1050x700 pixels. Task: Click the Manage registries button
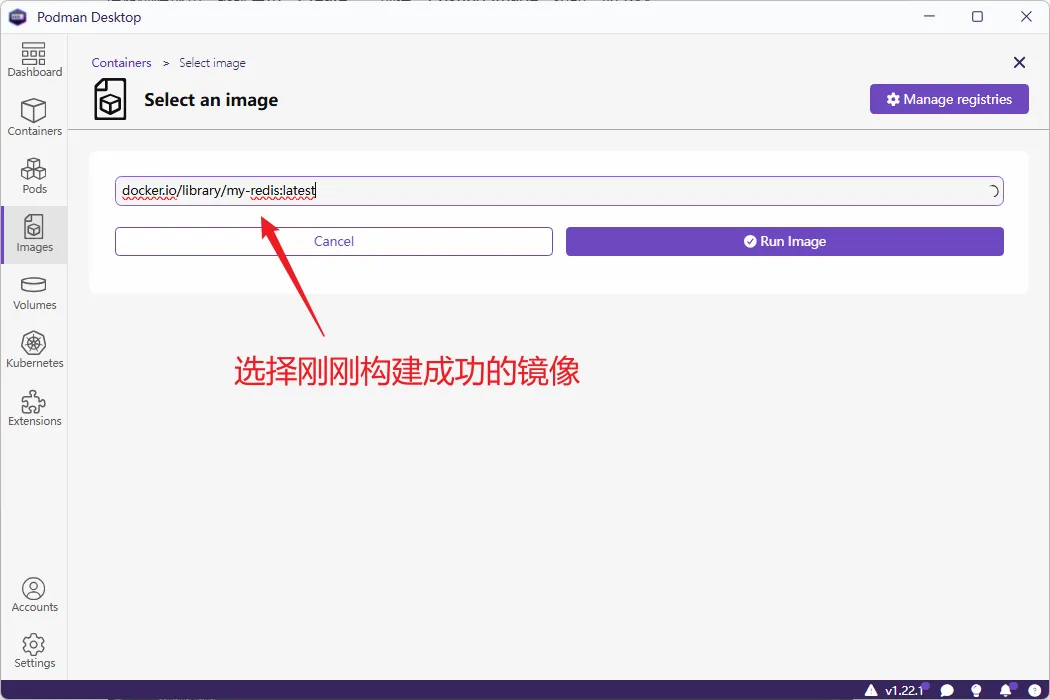click(949, 99)
